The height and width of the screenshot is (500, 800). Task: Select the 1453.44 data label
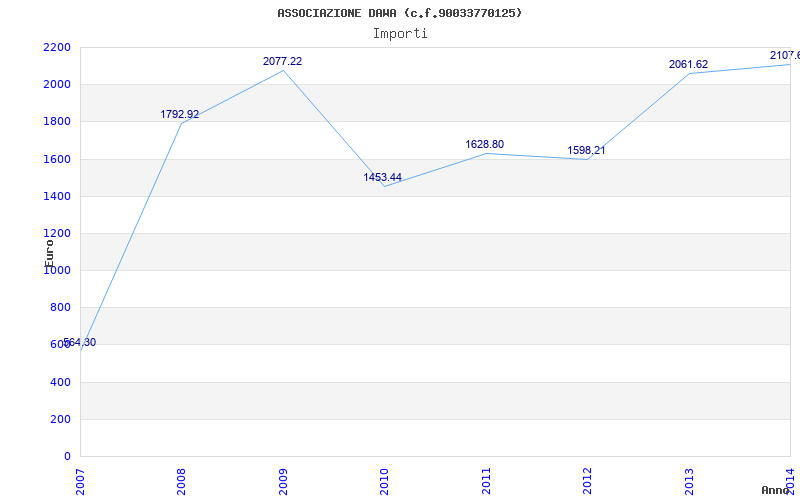[x=383, y=178]
